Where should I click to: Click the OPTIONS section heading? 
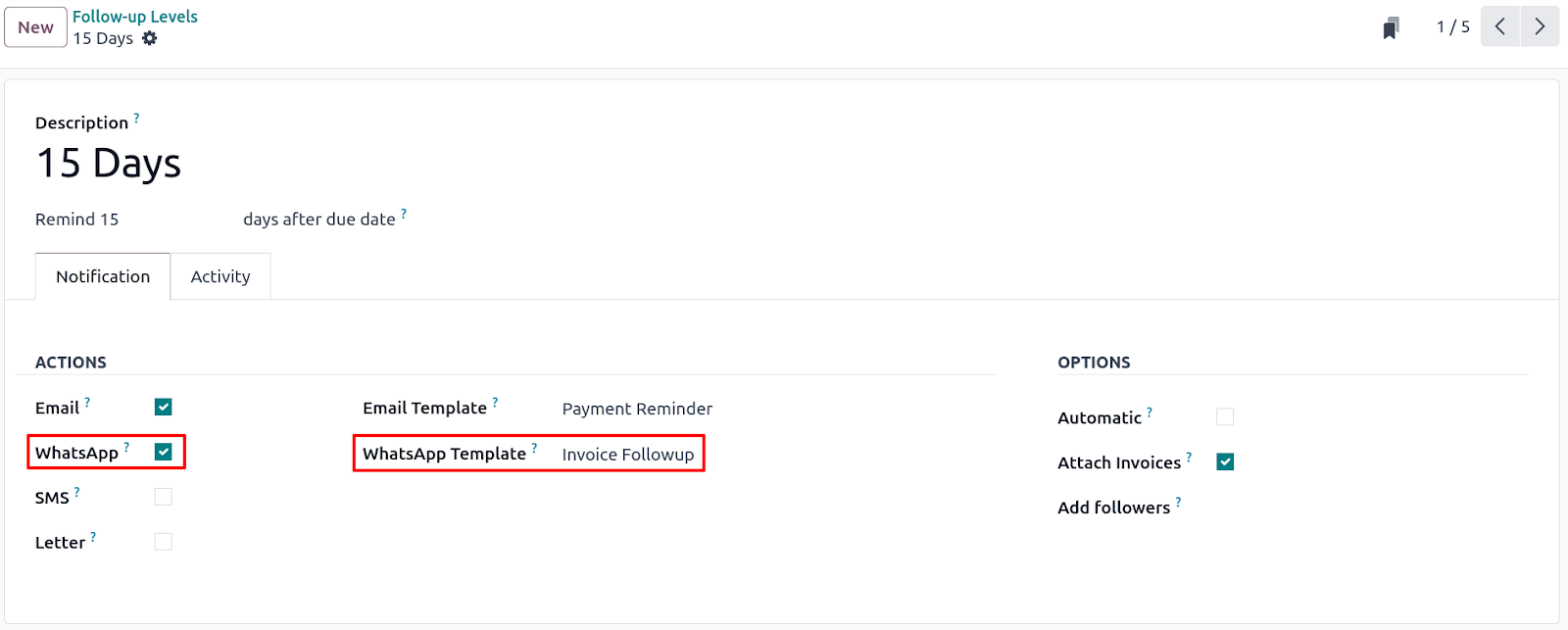pos(1094,363)
